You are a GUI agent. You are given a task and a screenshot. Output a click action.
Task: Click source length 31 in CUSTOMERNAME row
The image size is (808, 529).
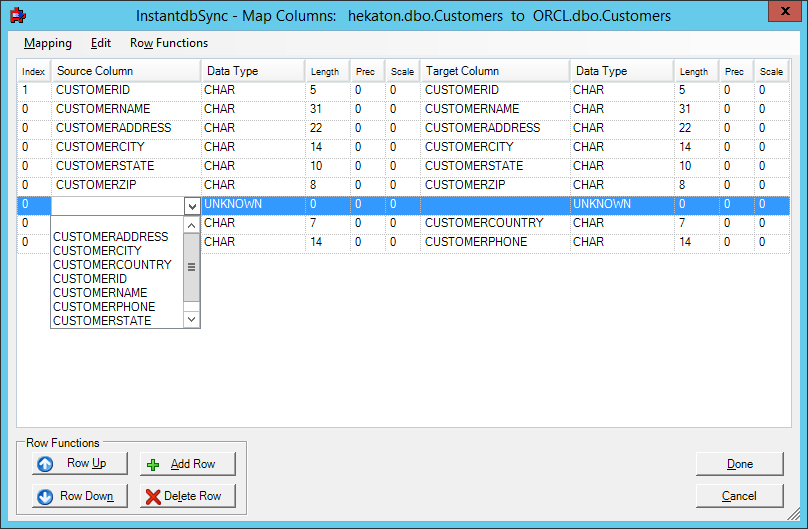pos(328,109)
